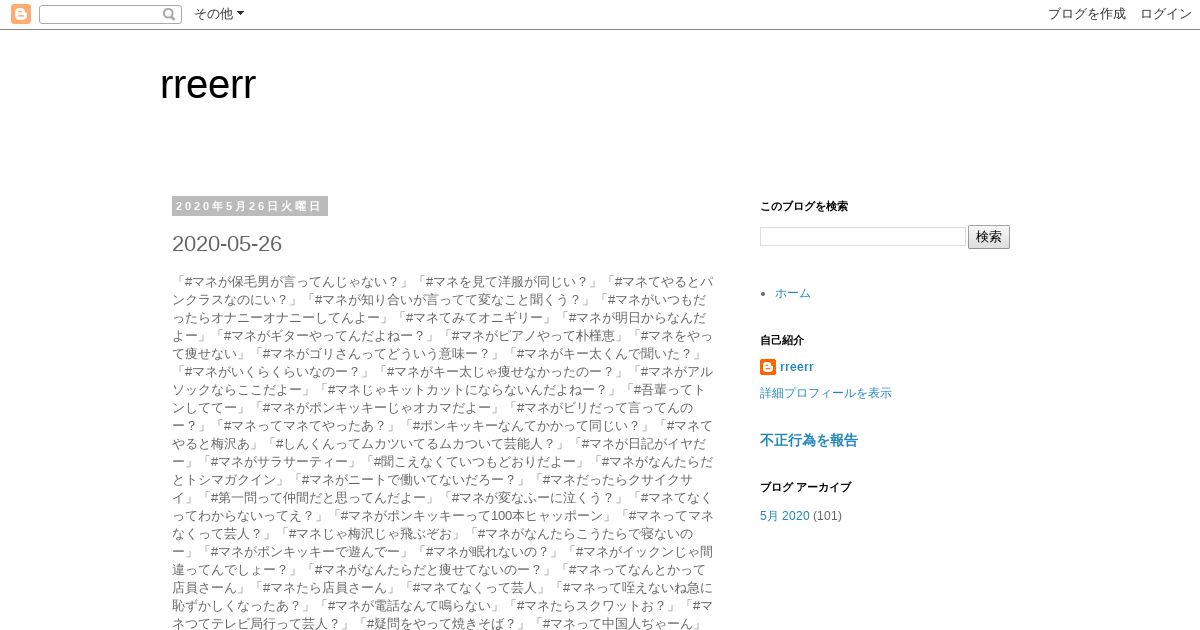Image resolution: width=1200 pixels, height=630 pixels.
Task: Open the rreerr blog title header
Action: coord(208,85)
